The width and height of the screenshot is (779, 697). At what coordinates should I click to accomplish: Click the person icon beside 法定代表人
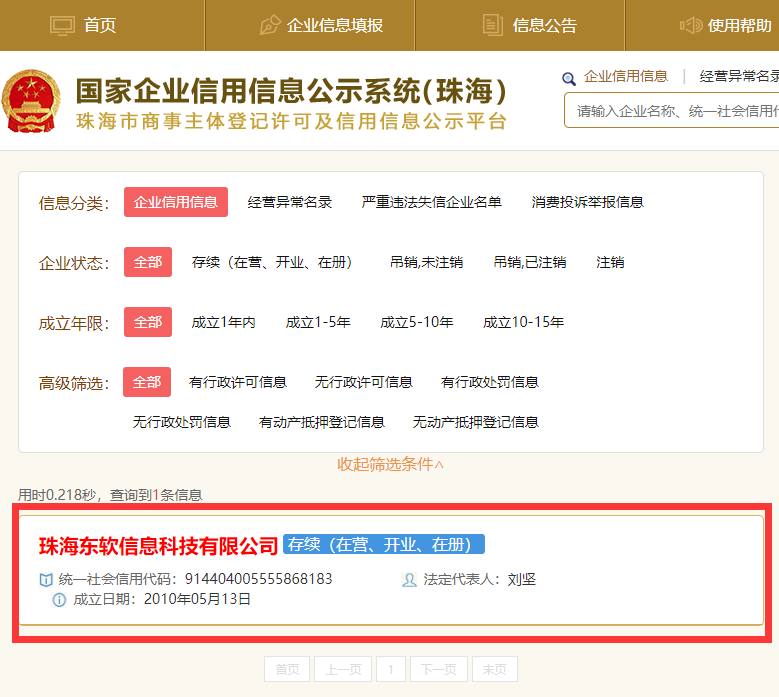pyautogui.click(x=409, y=579)
